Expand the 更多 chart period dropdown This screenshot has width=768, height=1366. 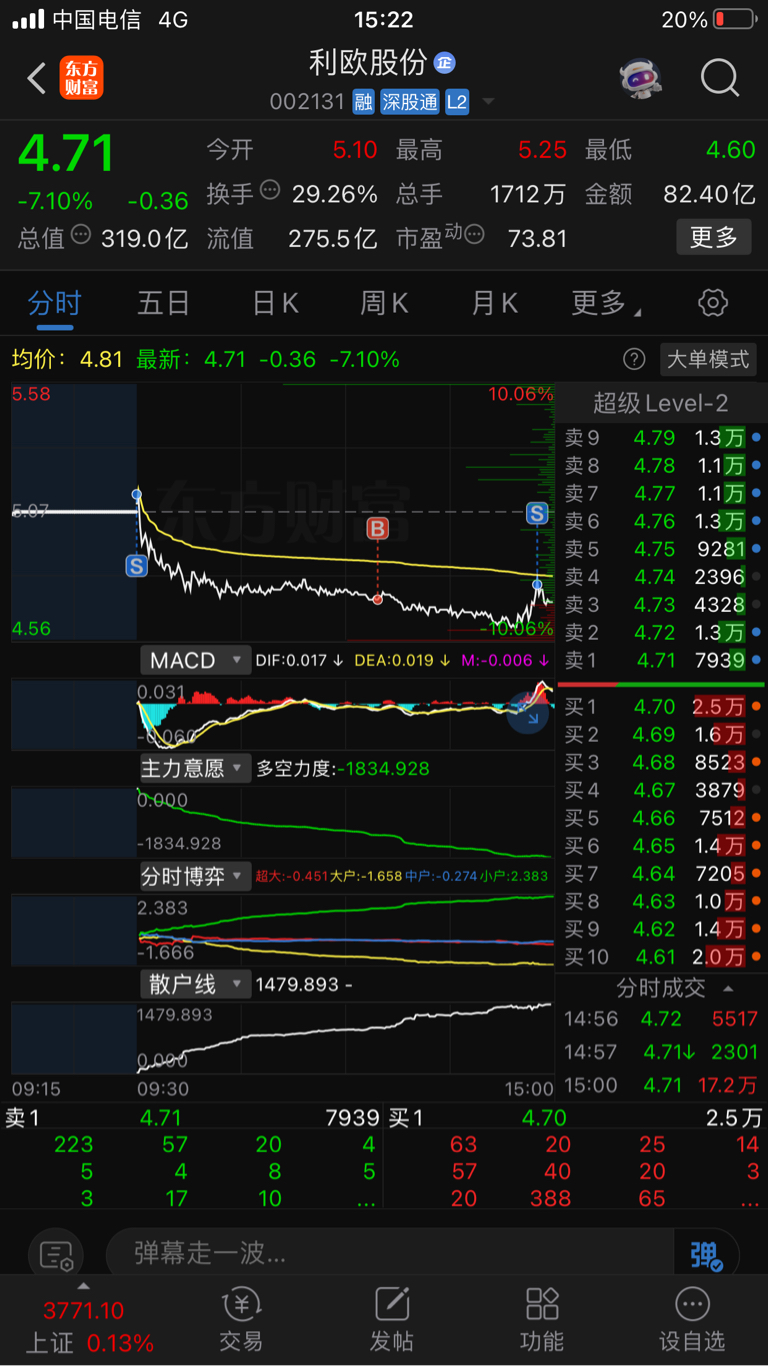tap(606, 303)
